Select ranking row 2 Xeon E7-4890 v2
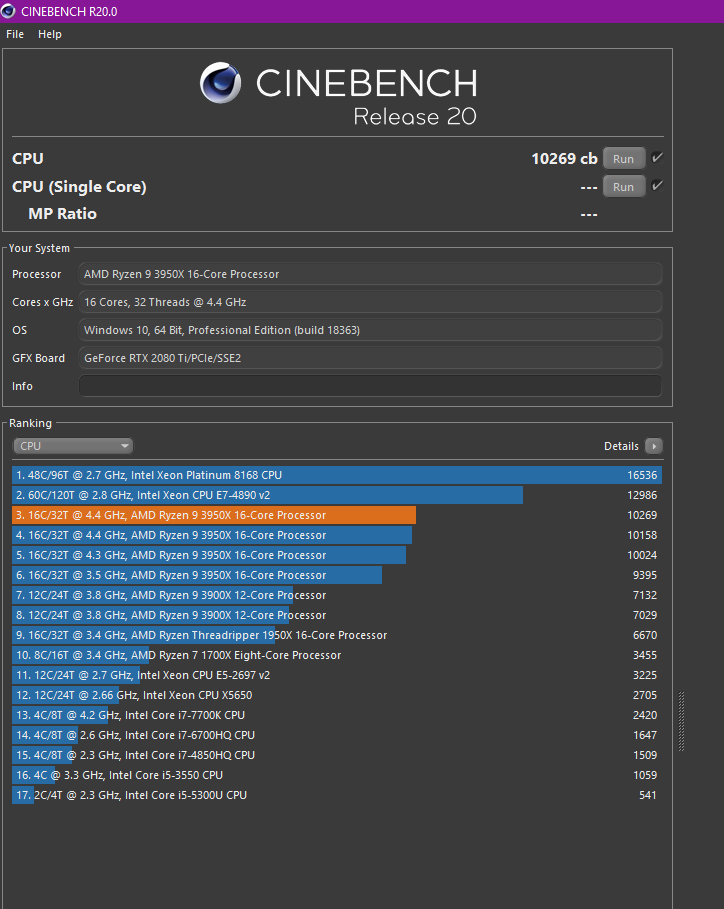The image size is (724, 909). 337,495
